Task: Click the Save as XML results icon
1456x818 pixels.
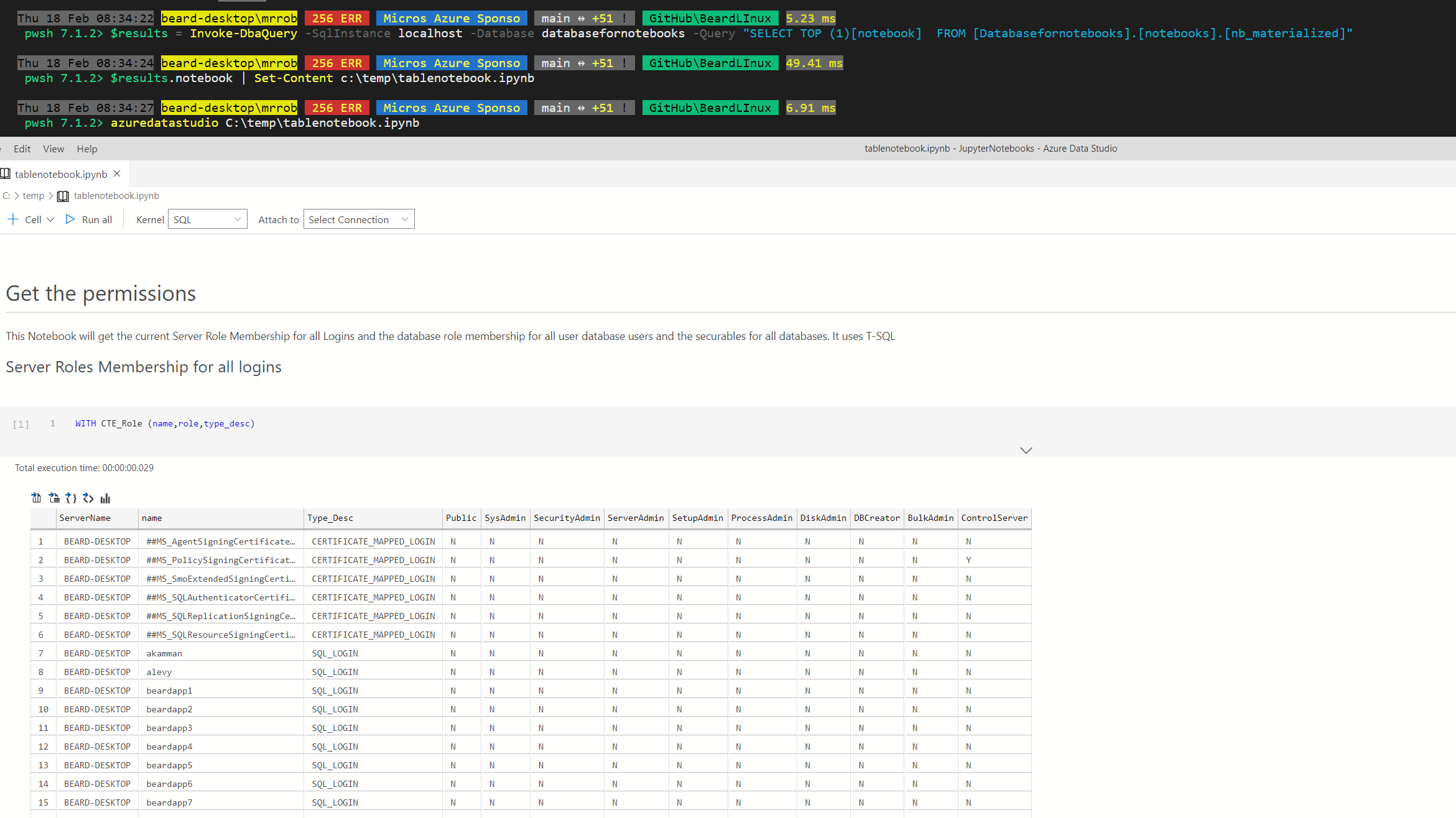Action: [x=88, y=498]
